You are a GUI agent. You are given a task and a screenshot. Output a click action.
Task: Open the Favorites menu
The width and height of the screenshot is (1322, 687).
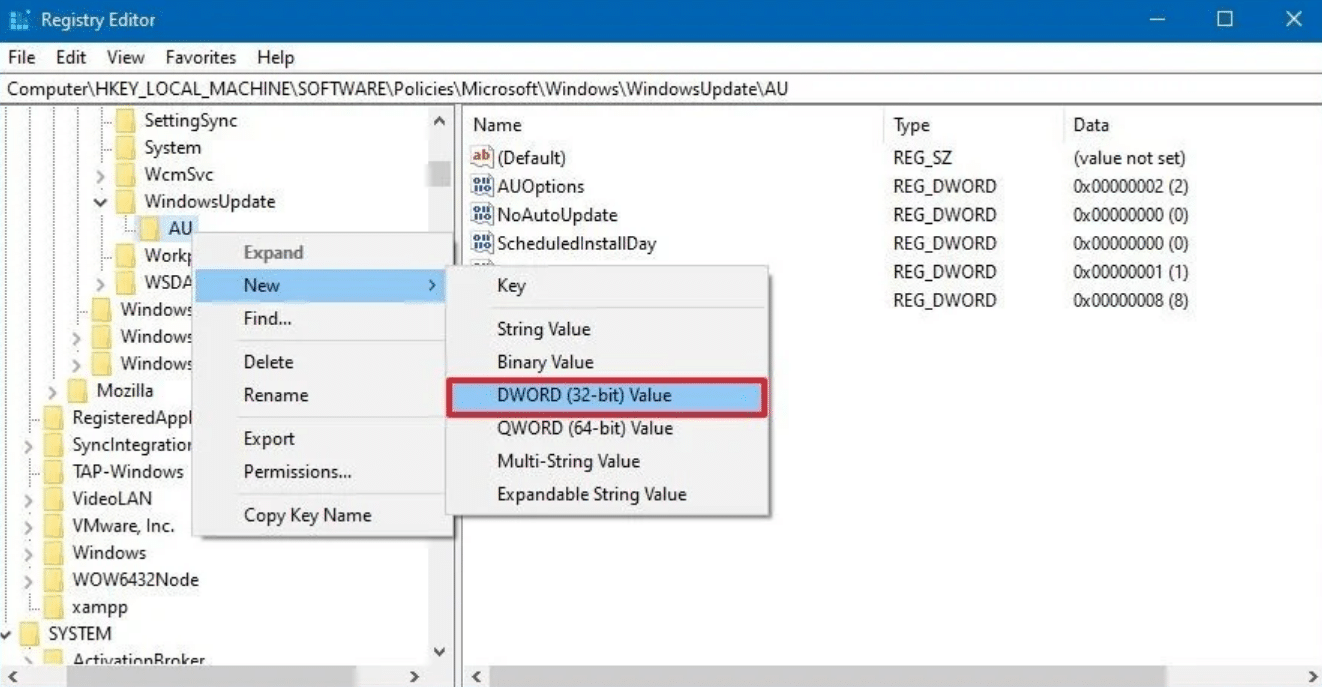200,57
